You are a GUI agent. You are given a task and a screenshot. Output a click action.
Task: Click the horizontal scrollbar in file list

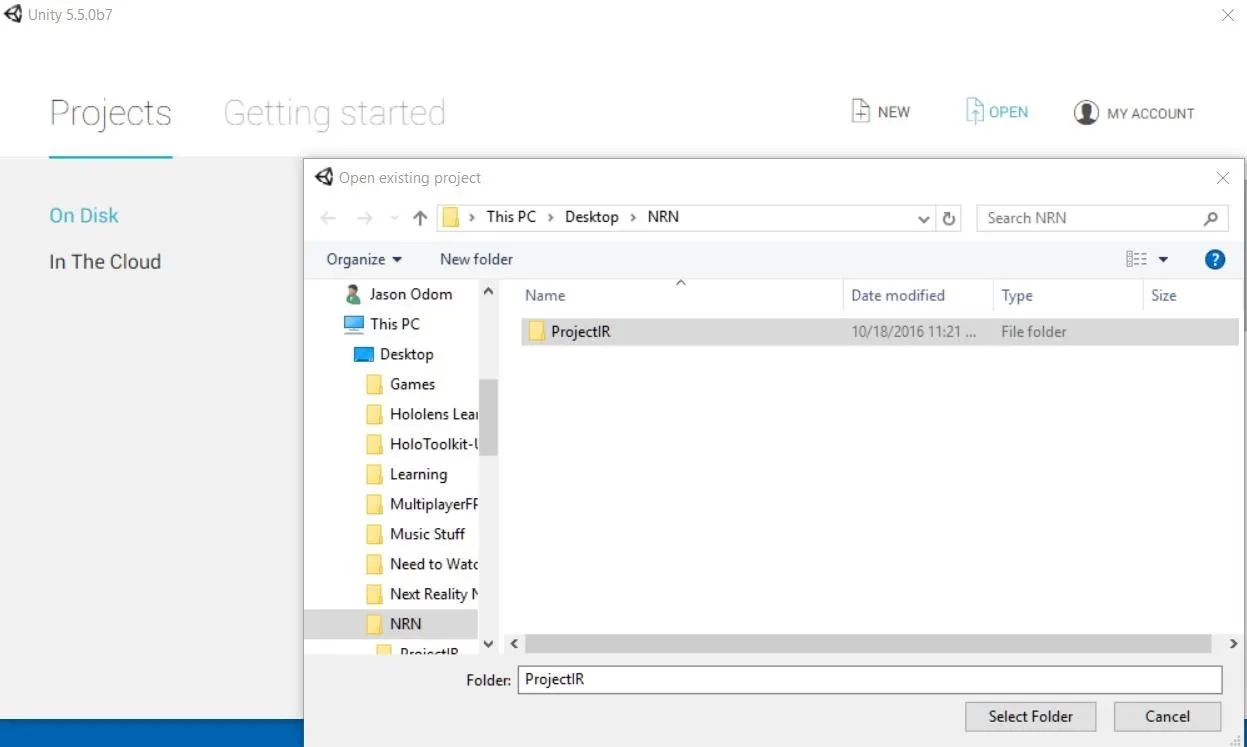868,645
